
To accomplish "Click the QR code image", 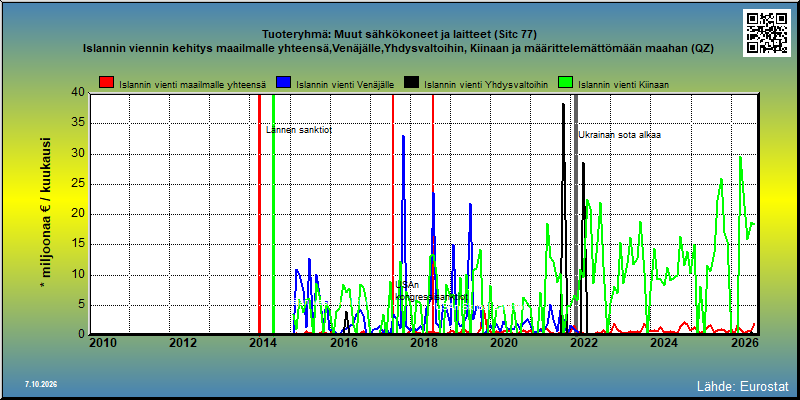I will pyautogui.click(x=766, y=33).
